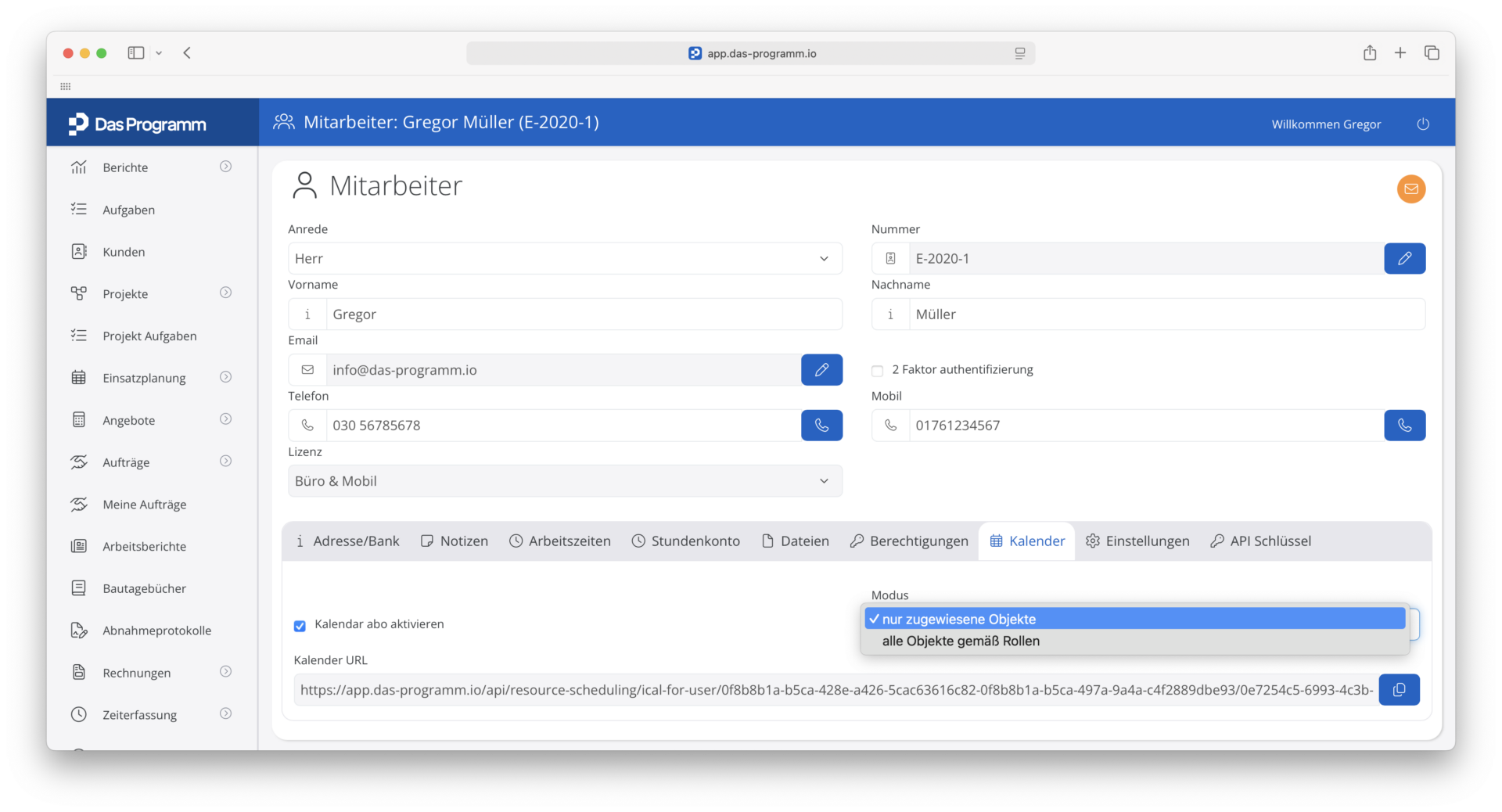Expand Rechnungen submenu arrow
The image size is (1502, 812).
(x=225, y=671)
